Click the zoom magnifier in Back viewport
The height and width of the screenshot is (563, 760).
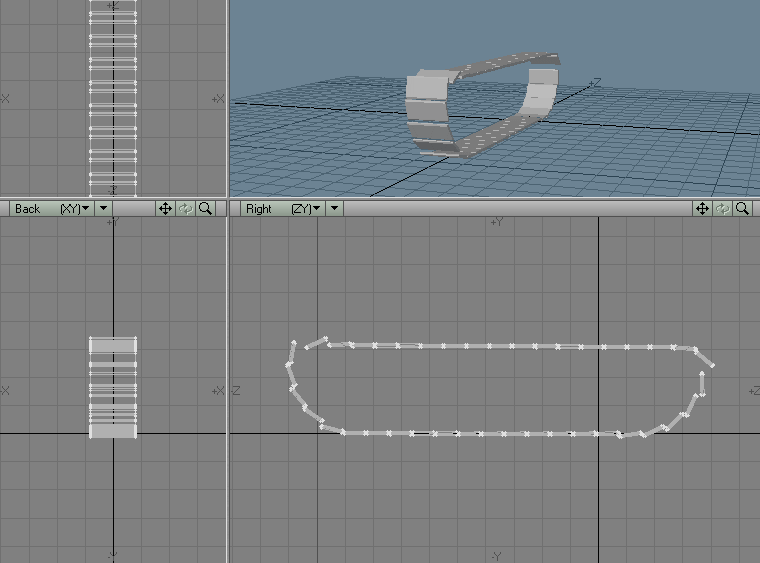206,209
